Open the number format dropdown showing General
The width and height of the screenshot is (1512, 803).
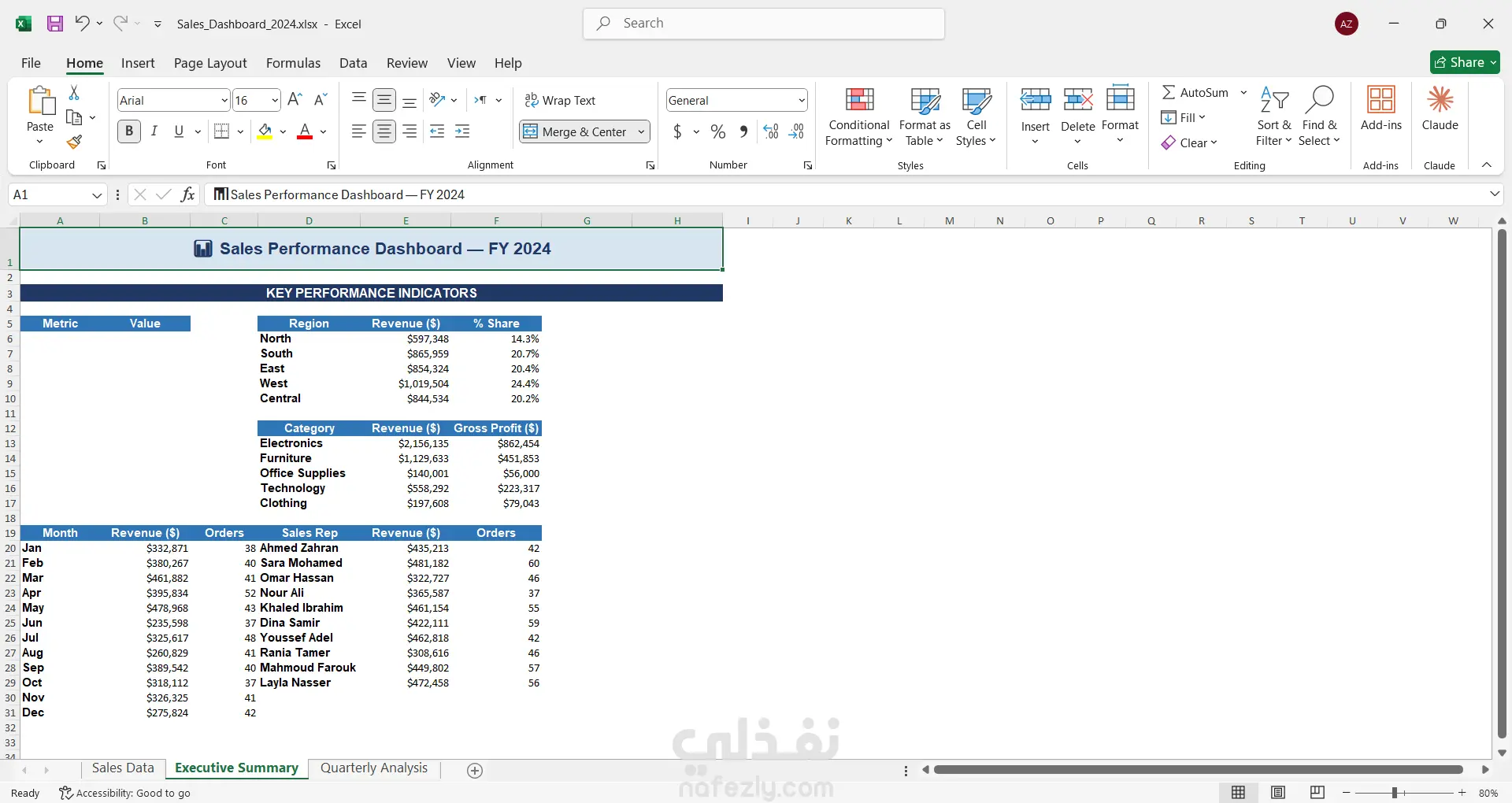(x=802, y=100)
